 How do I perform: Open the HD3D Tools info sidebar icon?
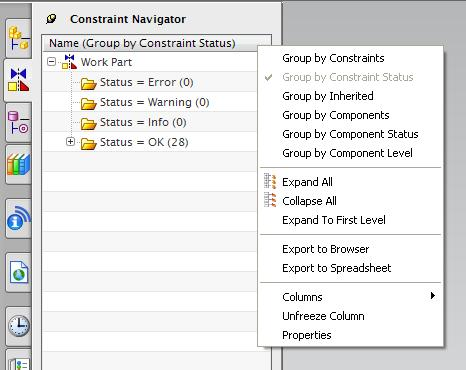pyautogui.click(x=19, y=219)
